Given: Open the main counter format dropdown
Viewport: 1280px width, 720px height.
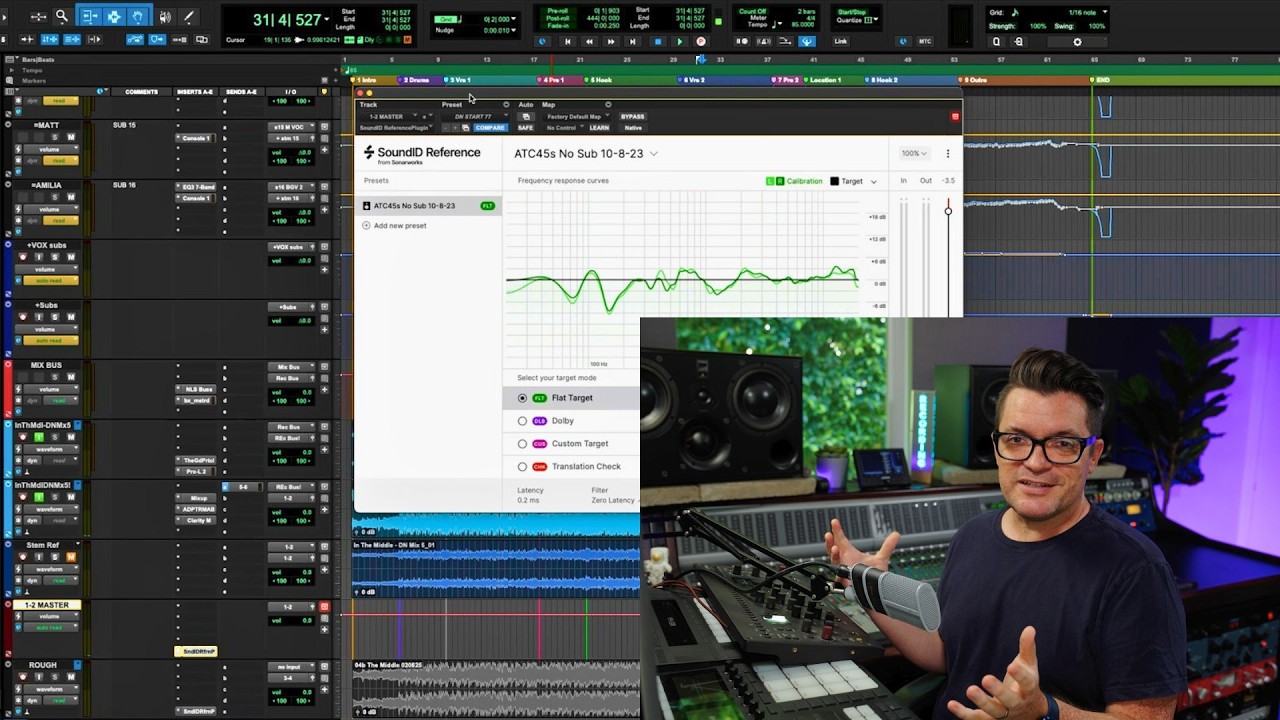Looking at the screenshot, I should [x=327, y=19].
